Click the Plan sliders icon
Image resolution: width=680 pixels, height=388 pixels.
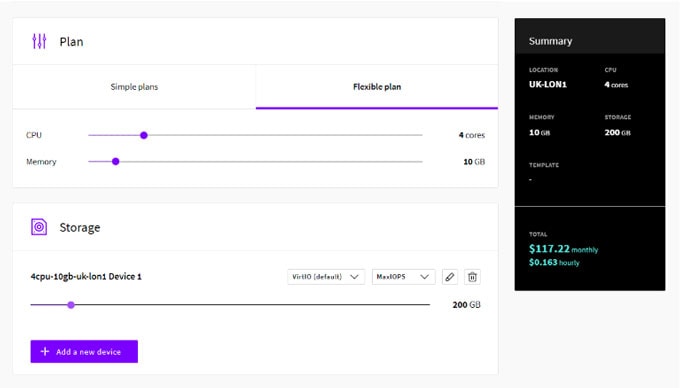(39, 41)
